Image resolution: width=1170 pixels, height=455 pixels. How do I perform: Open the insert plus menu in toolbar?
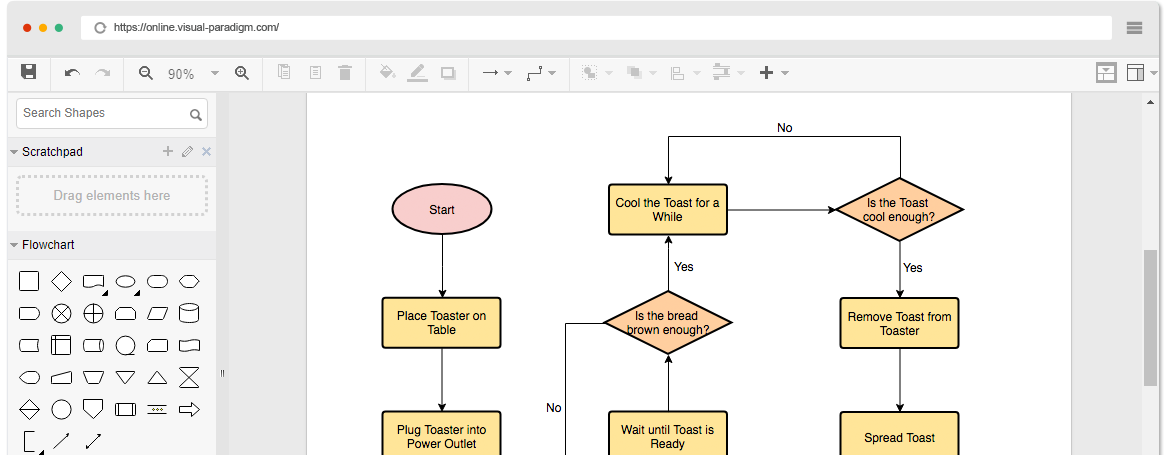pos(773,73)
